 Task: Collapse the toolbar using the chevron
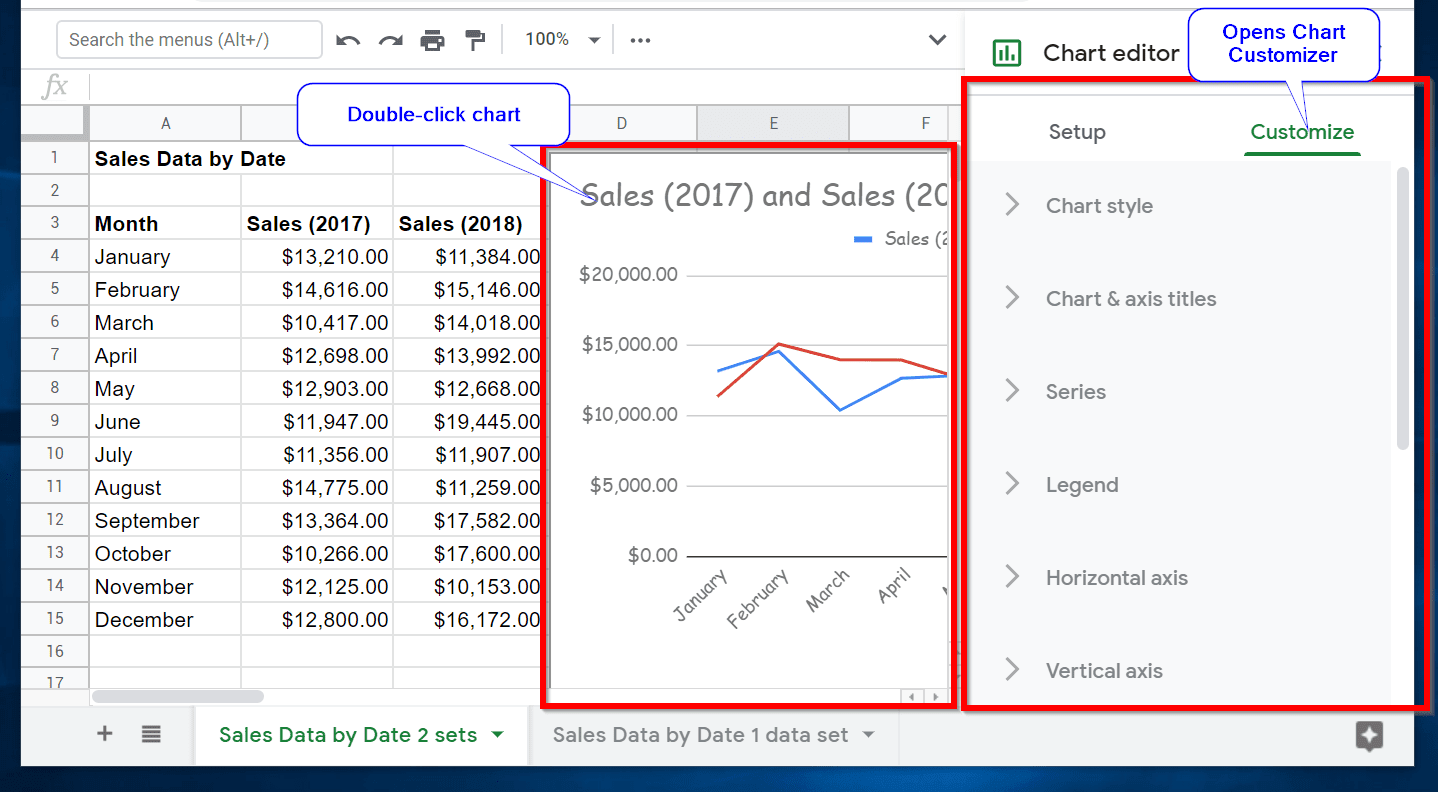(937, 39)
